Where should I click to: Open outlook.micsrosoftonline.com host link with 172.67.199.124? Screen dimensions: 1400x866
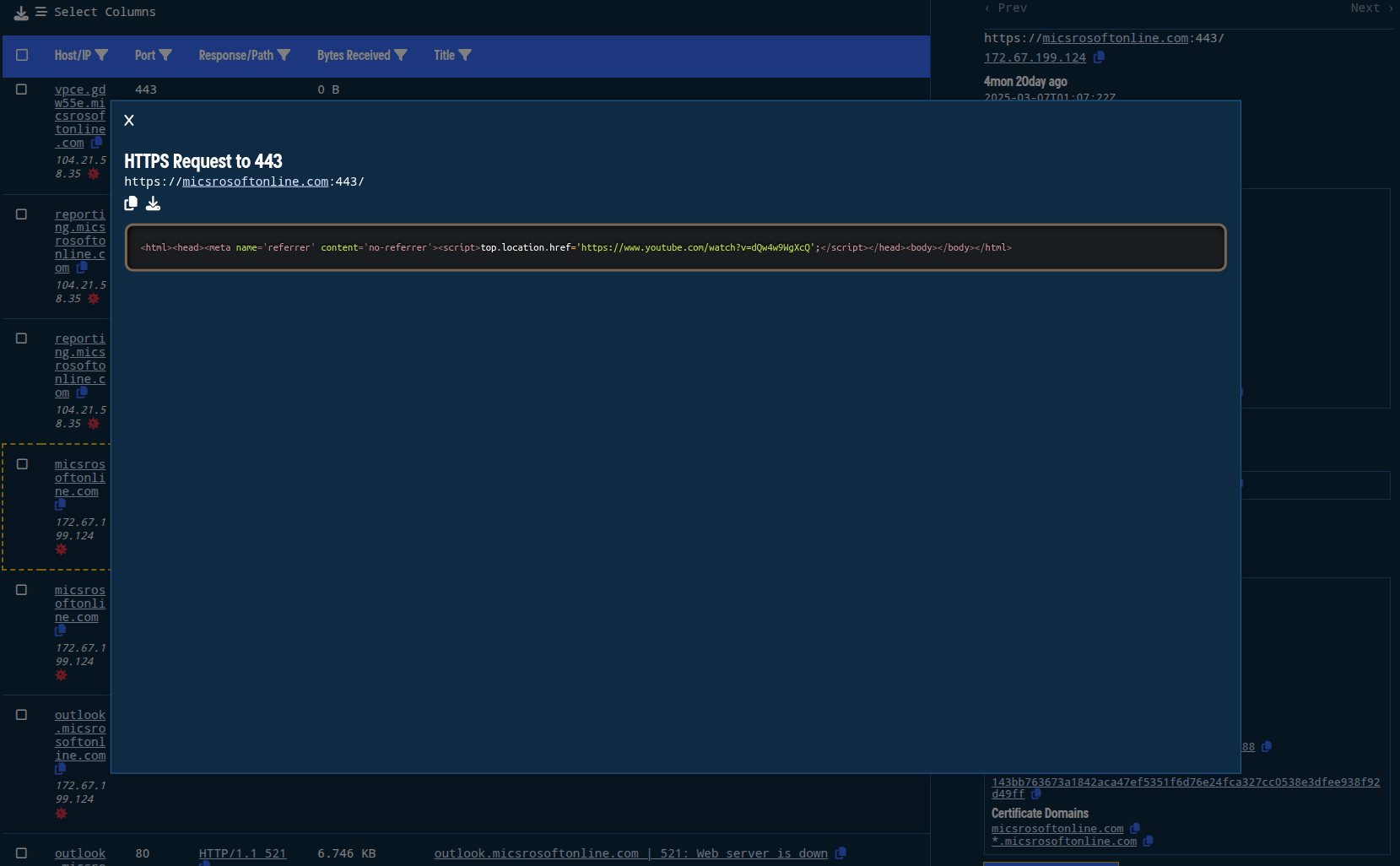80,735
